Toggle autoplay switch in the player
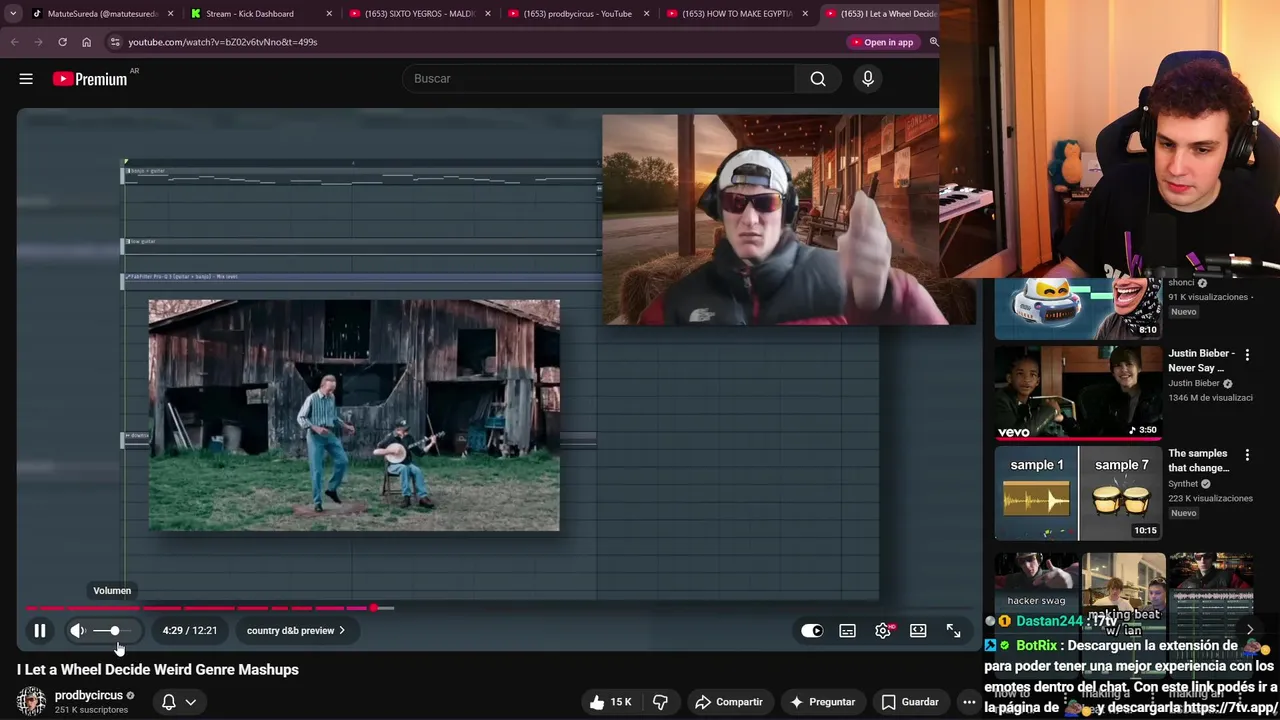The height and width of the screenshot is (720, 1280). (x=812, y=631)
